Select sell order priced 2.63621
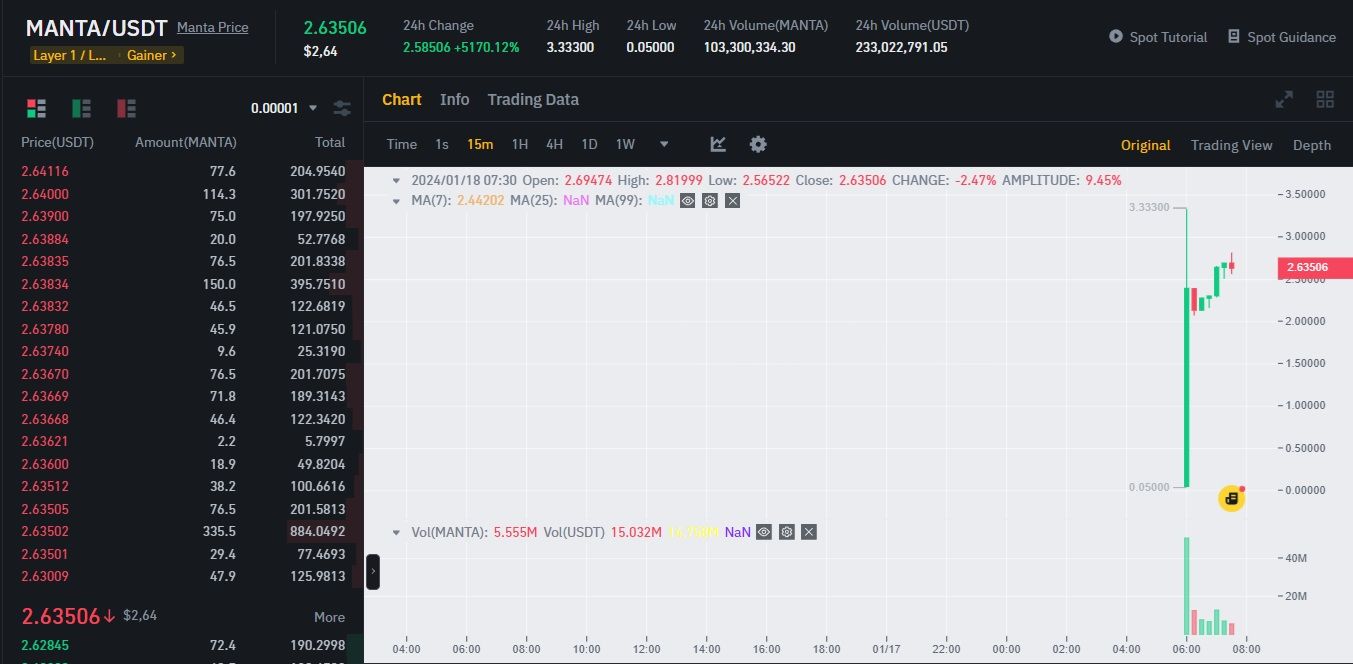This screenshot has height=664, width=1353. click(183, 441)
